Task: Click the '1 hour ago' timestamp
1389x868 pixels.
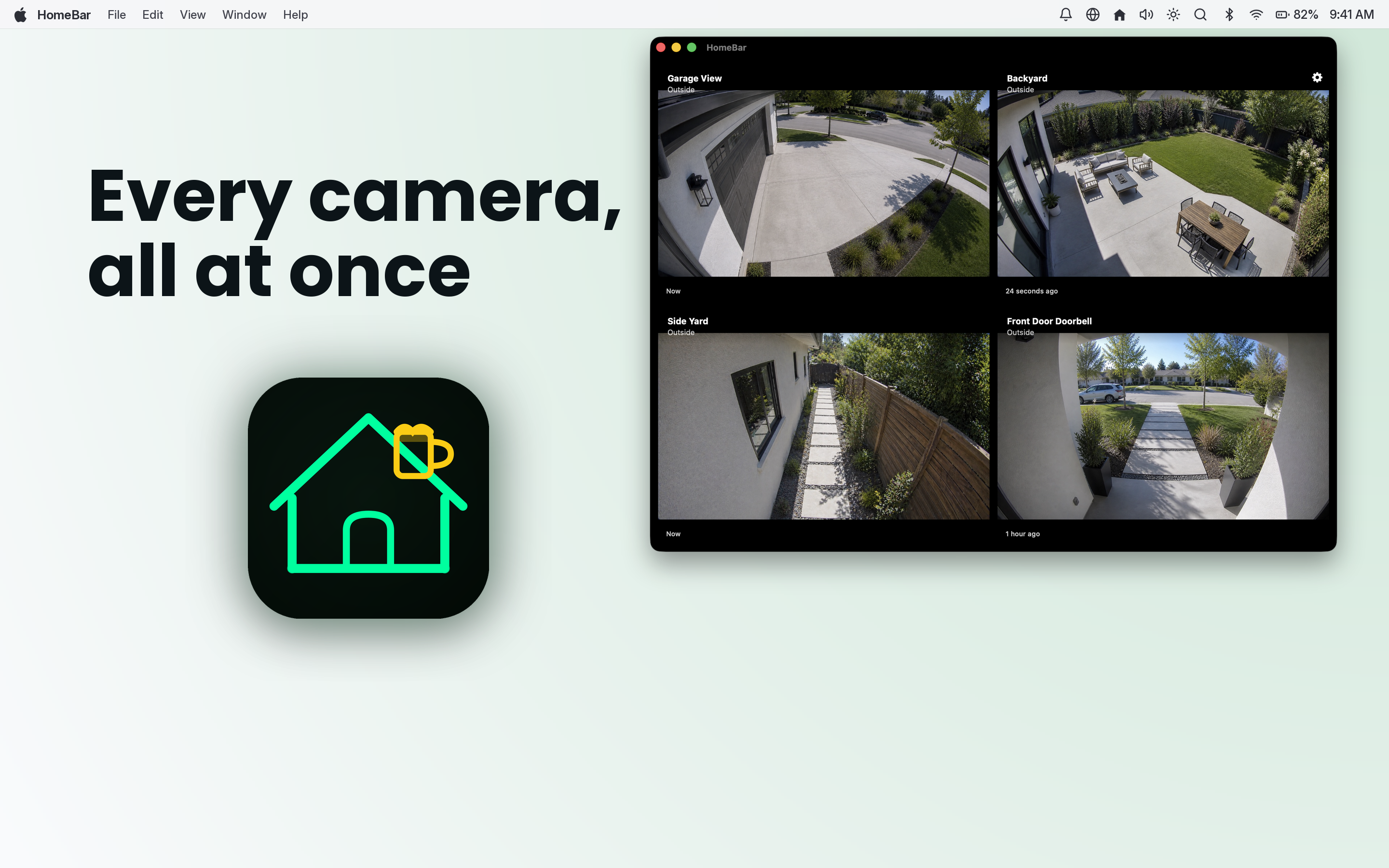Action: pyautogui.click(x=1022, y=534)
